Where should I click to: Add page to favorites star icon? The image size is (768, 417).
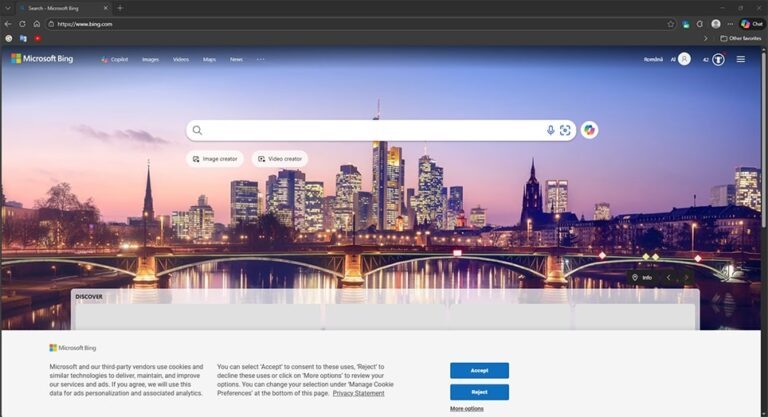tap(671, 24)
